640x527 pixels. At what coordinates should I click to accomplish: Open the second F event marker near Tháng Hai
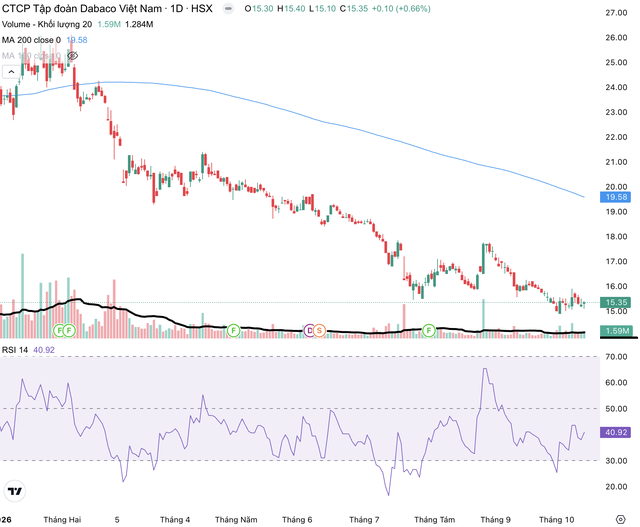coord(69,330)
